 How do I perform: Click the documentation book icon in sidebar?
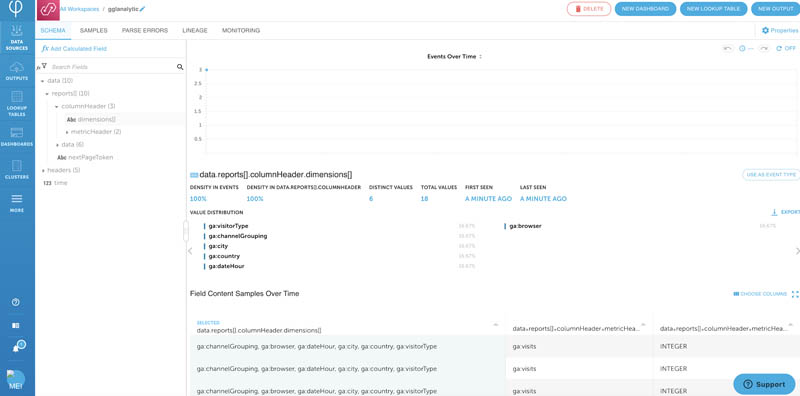pos(16,325)
